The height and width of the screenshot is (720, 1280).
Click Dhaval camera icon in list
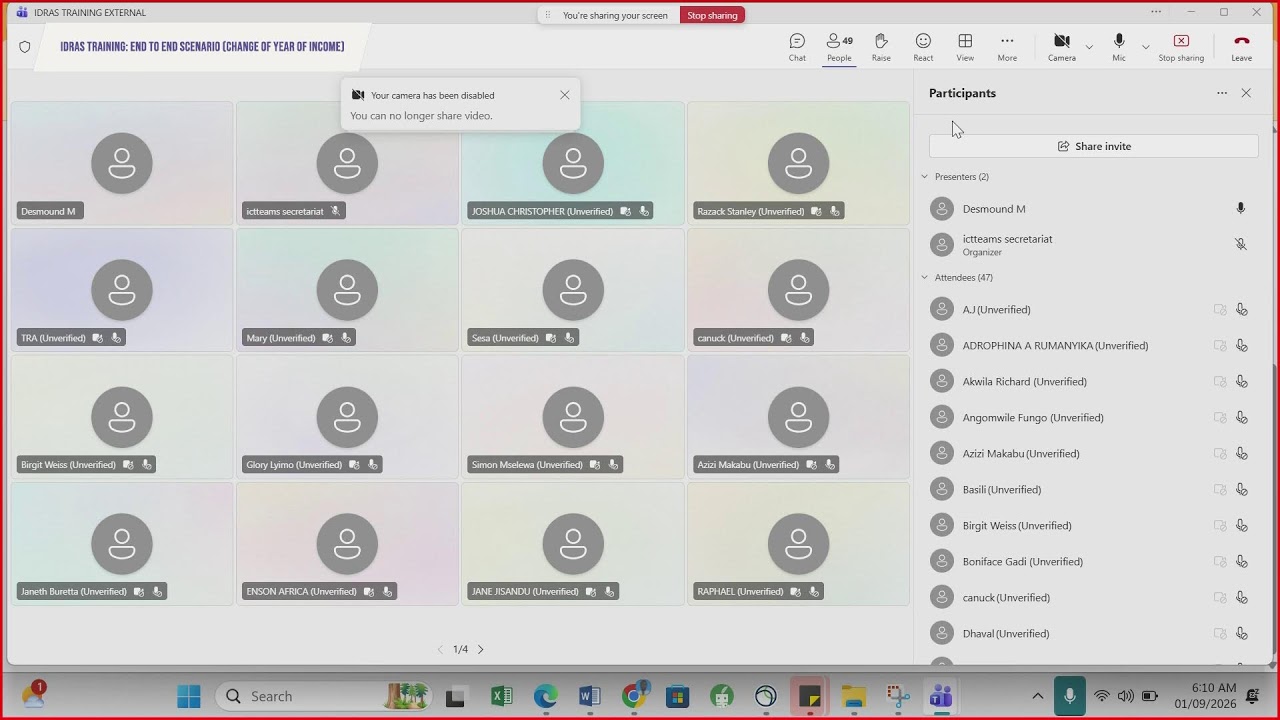point(1220,634)
